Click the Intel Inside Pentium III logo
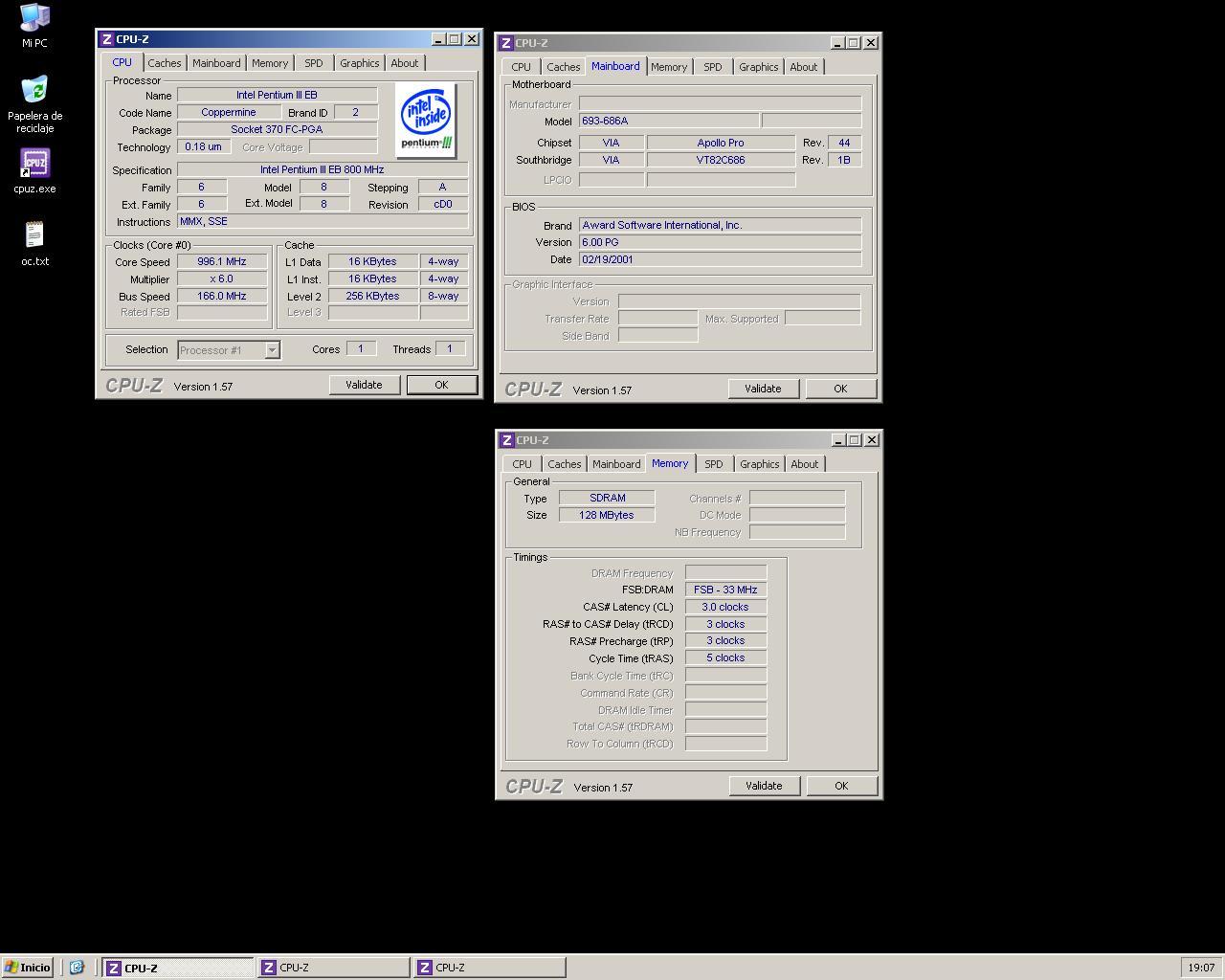 (x=426, y=121)
